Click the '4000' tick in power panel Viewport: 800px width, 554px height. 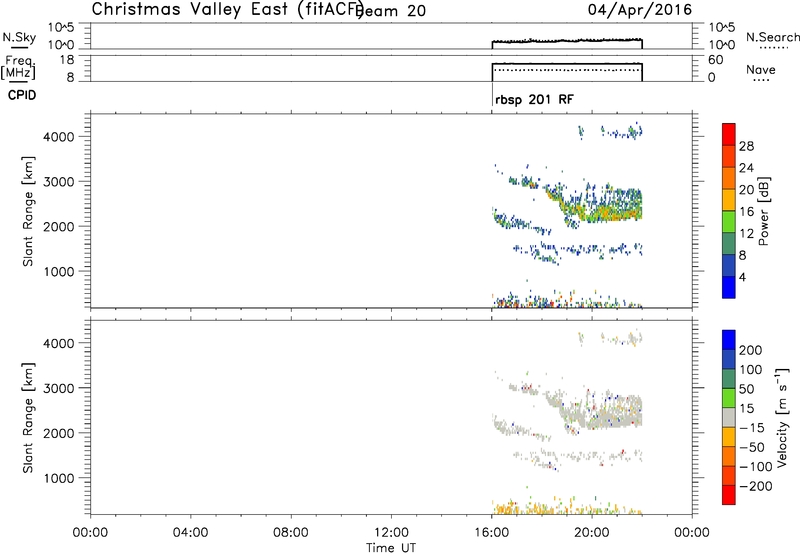pyautogui.click(x=58, y=137)
